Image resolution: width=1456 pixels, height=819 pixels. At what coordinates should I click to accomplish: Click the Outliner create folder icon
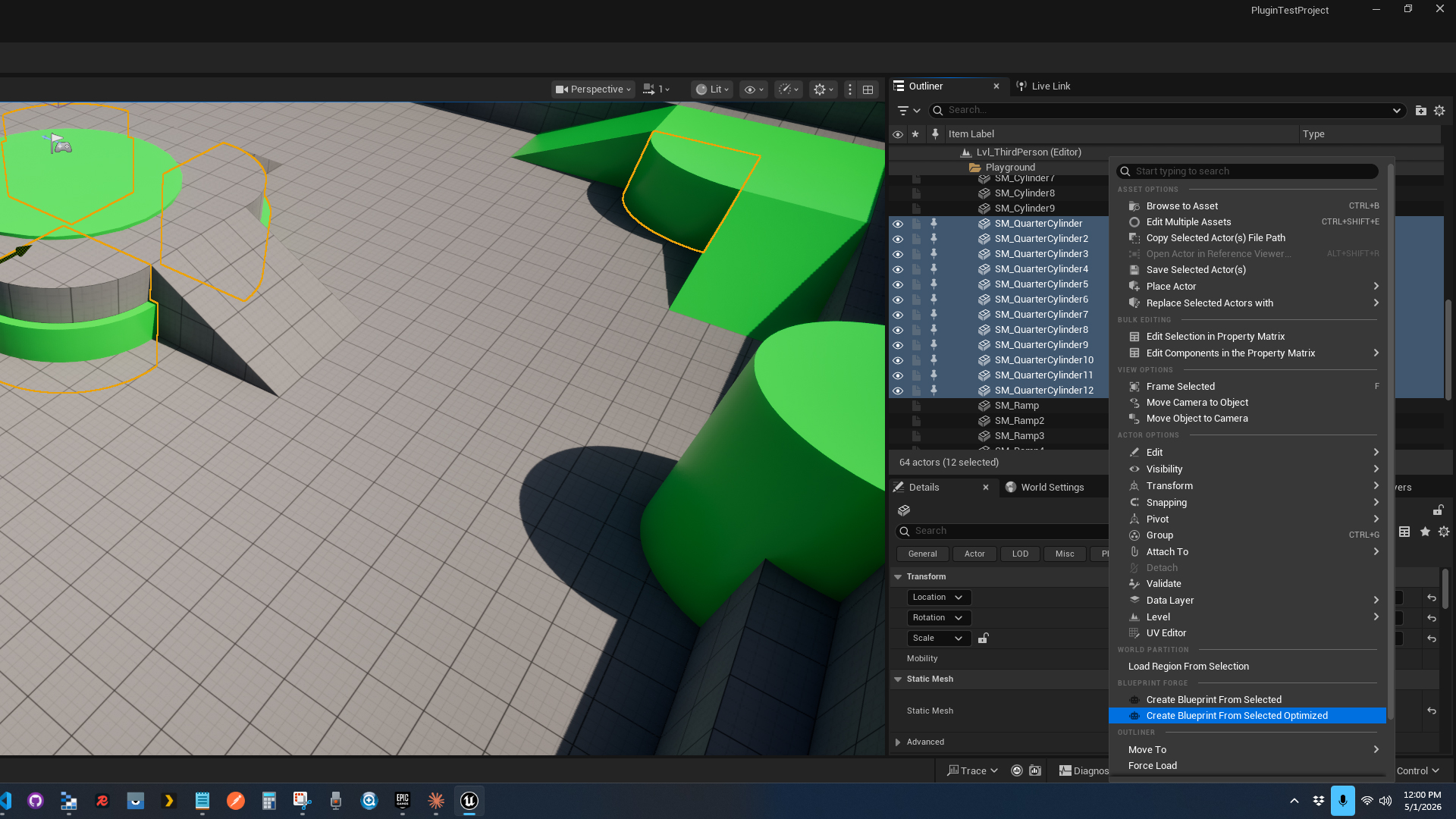click(x=1421, y=111)
